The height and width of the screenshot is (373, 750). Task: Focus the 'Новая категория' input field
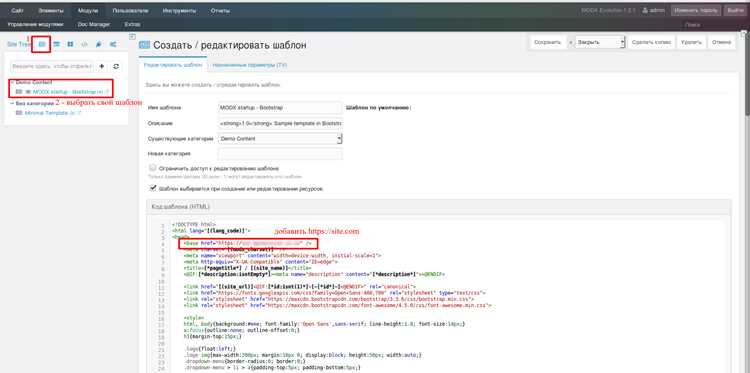[280, 154]
